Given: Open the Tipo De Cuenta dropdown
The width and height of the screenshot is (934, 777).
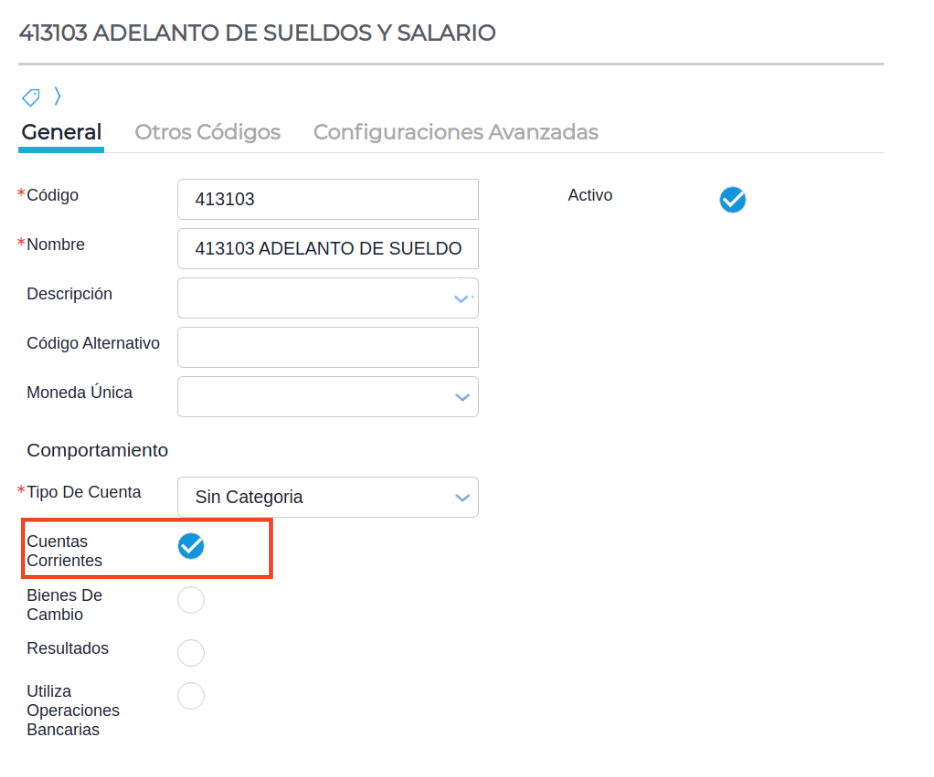Looking at the screenshot, I should 461,497.
